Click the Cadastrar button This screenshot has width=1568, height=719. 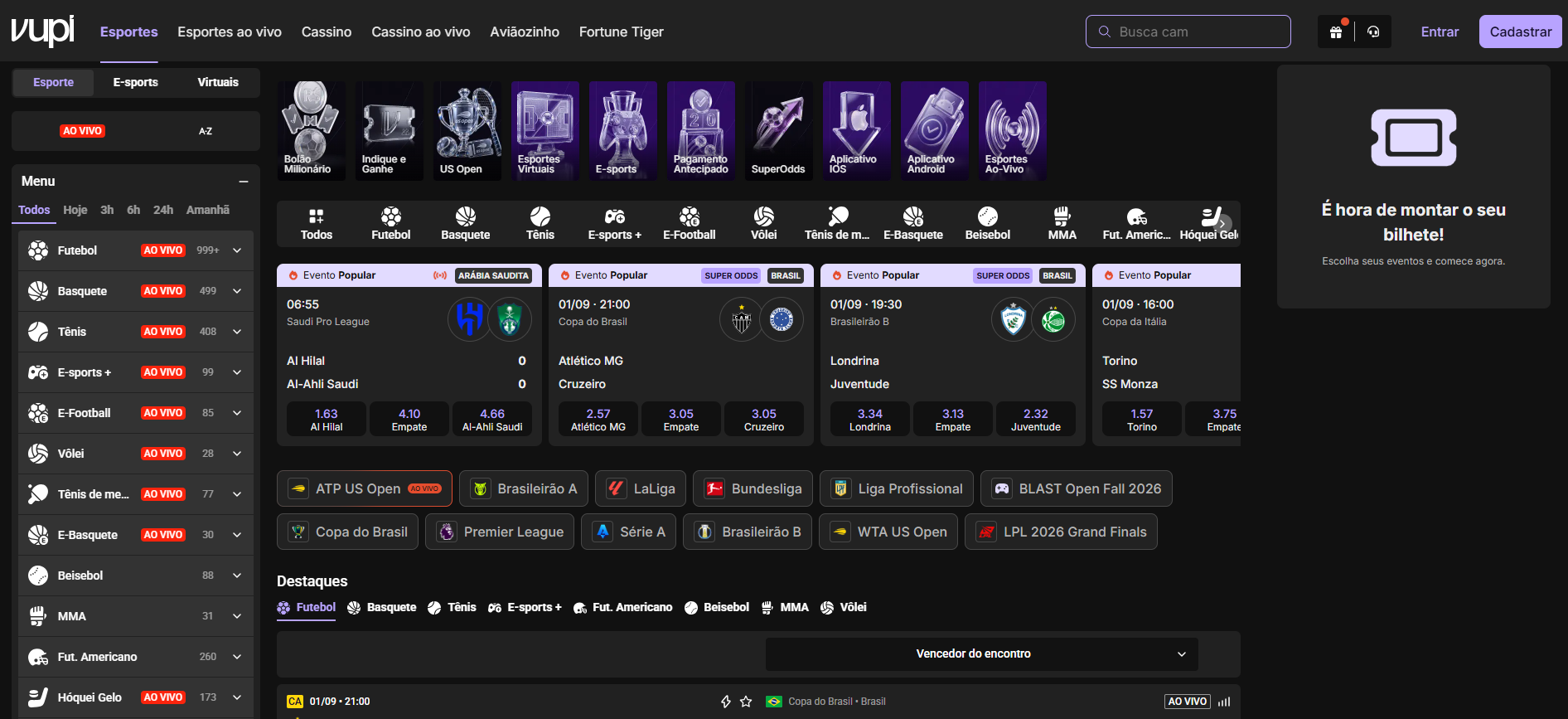coord(1521,32)
